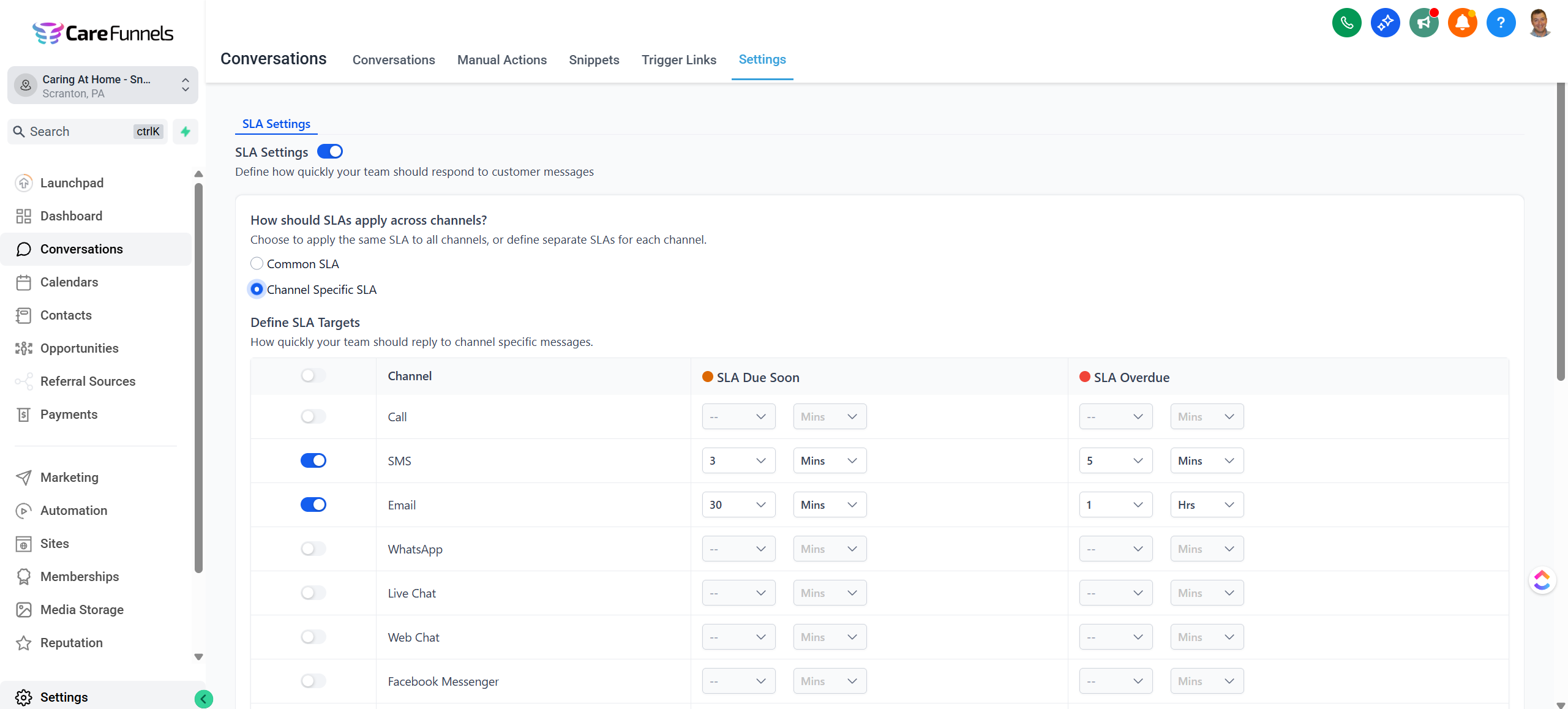Expand the Caring At Home account switcher
This screenshot has width=1568, height=709.
102,86
